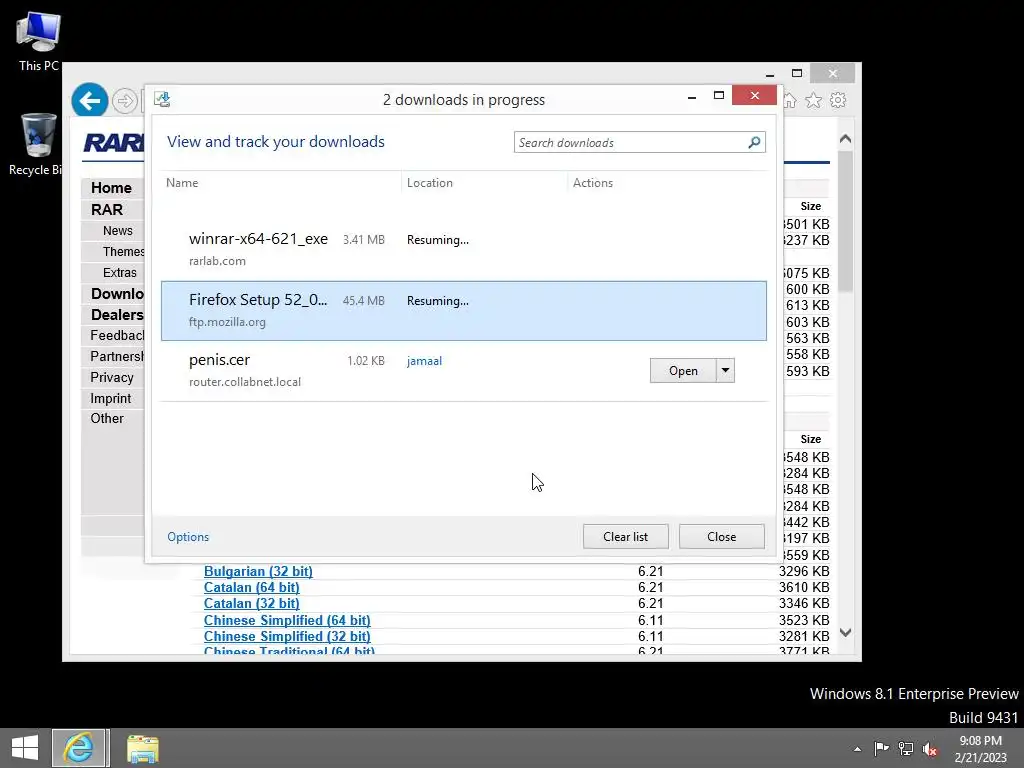
Task: Select the winrar-x64-621_exe download row
Action: pyautogui.click(x=464, y=249)
